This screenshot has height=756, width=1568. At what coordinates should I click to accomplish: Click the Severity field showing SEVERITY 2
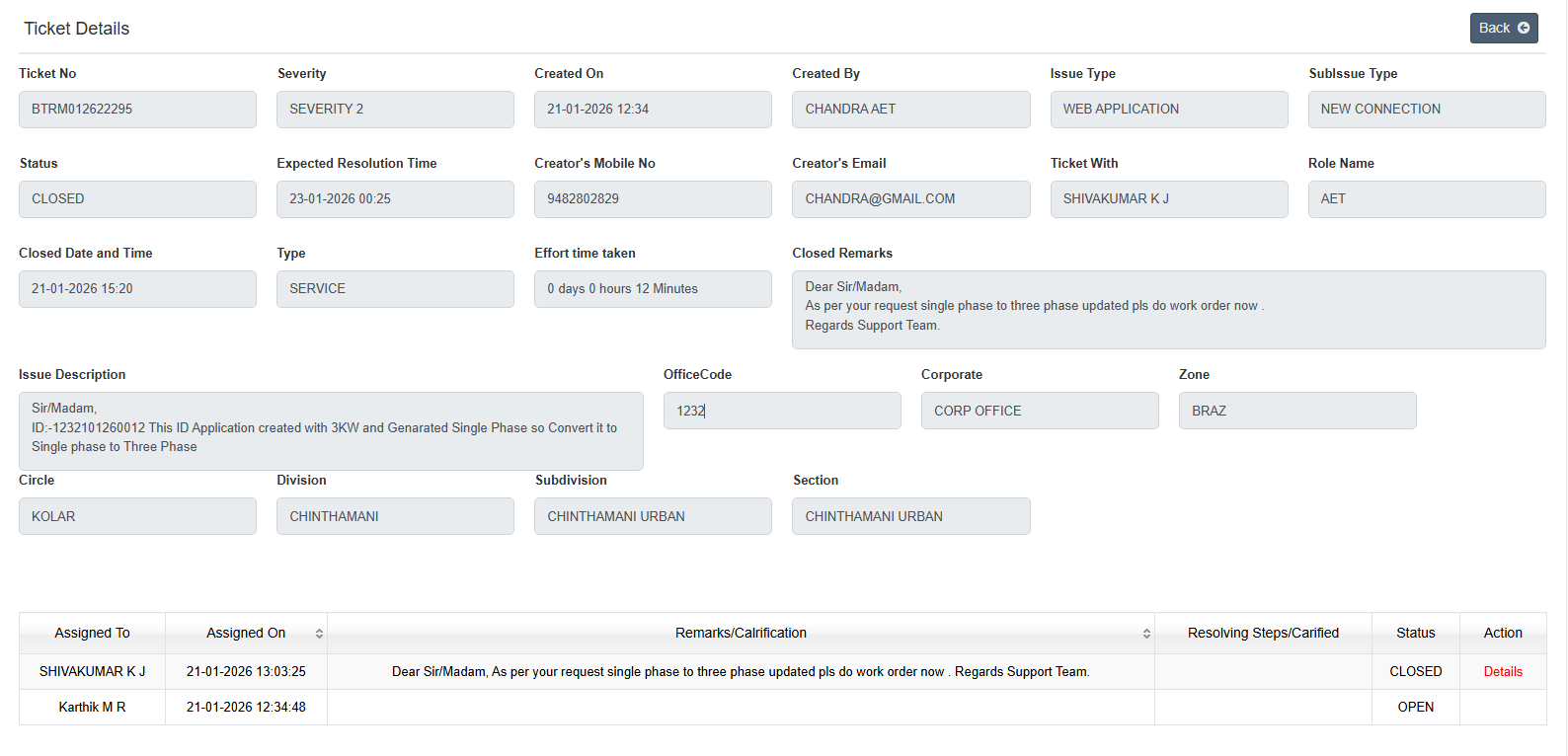pos(395,110)
